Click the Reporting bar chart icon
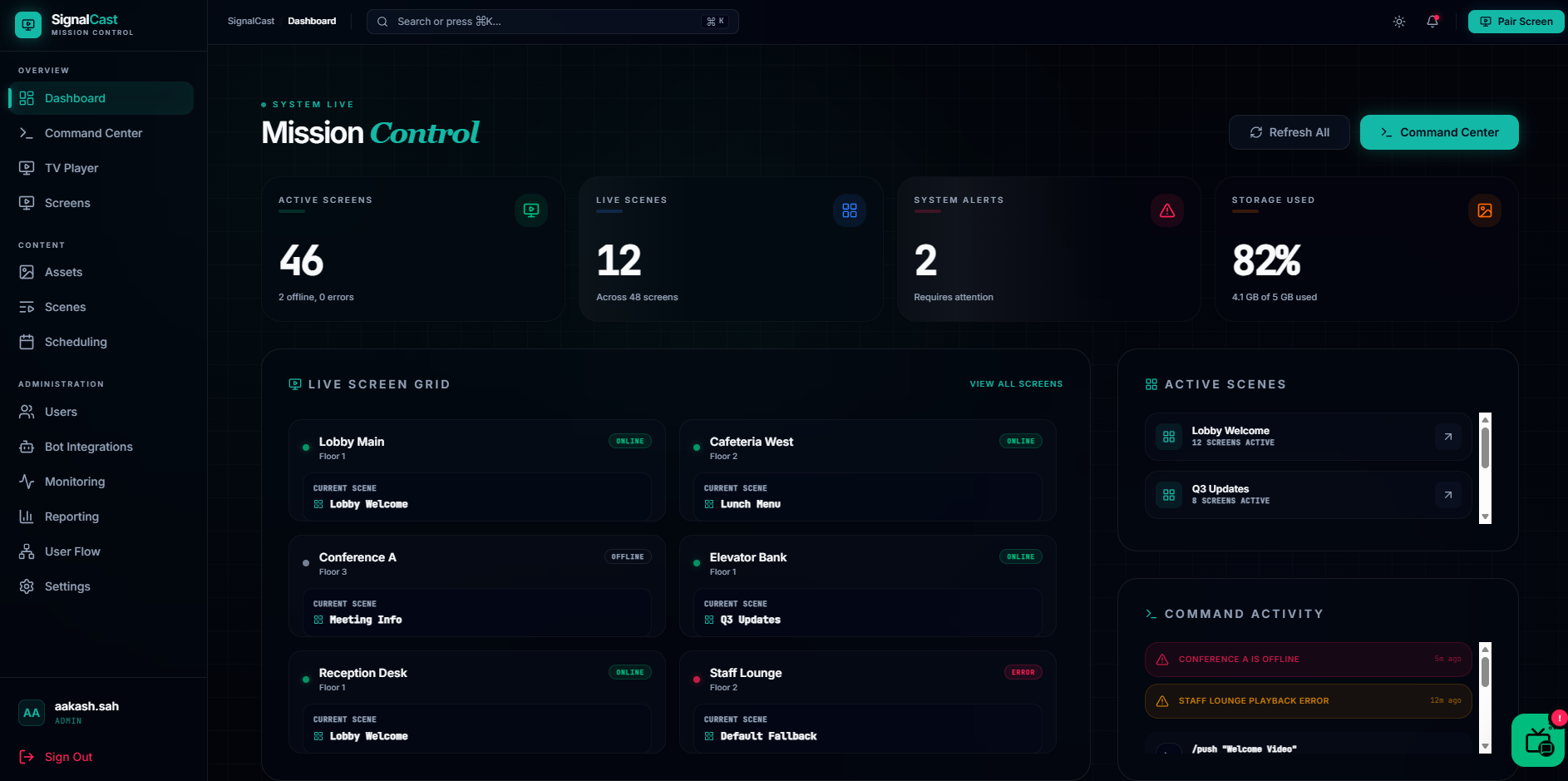Screen dimensions: 1568x781 27,517
